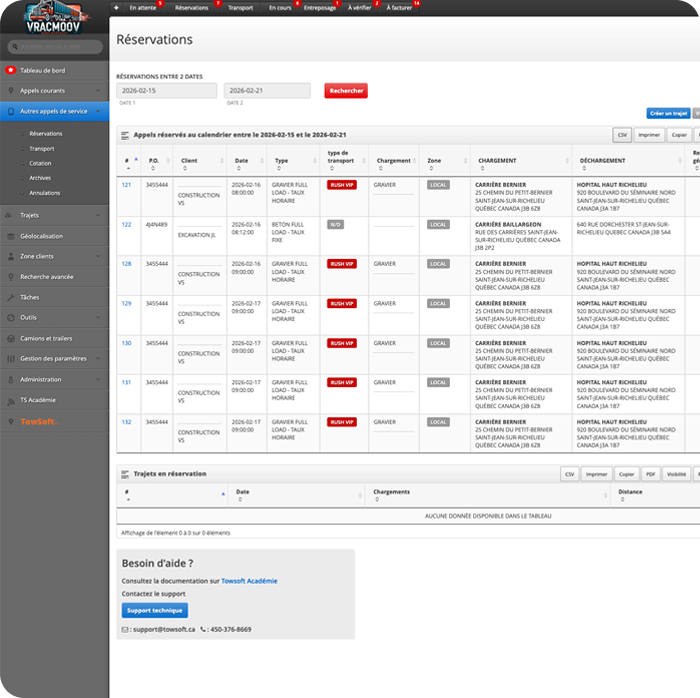Open the Réservations top tab

pos(192,8)
